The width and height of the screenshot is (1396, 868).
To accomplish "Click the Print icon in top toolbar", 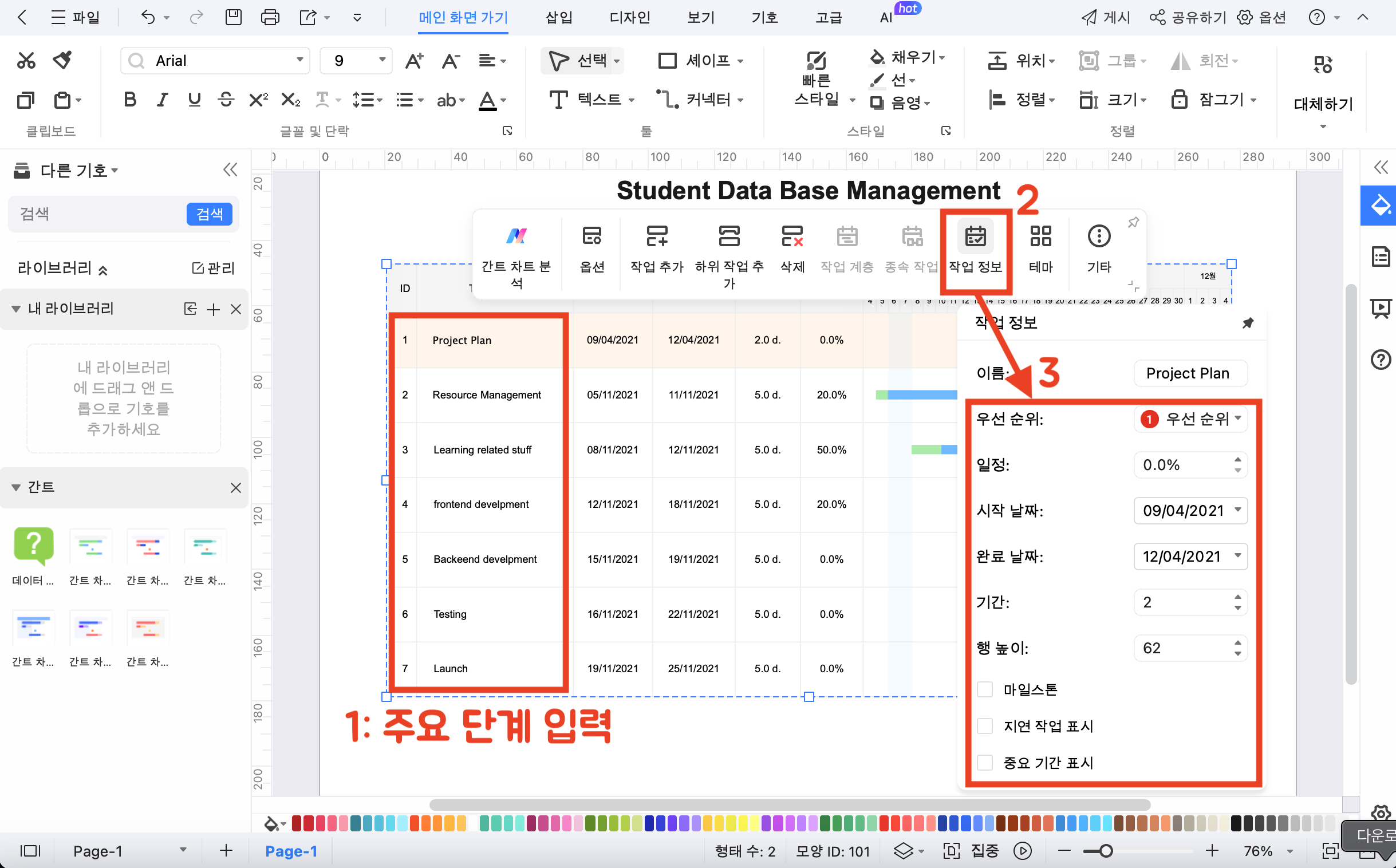I will pos(270,17).
